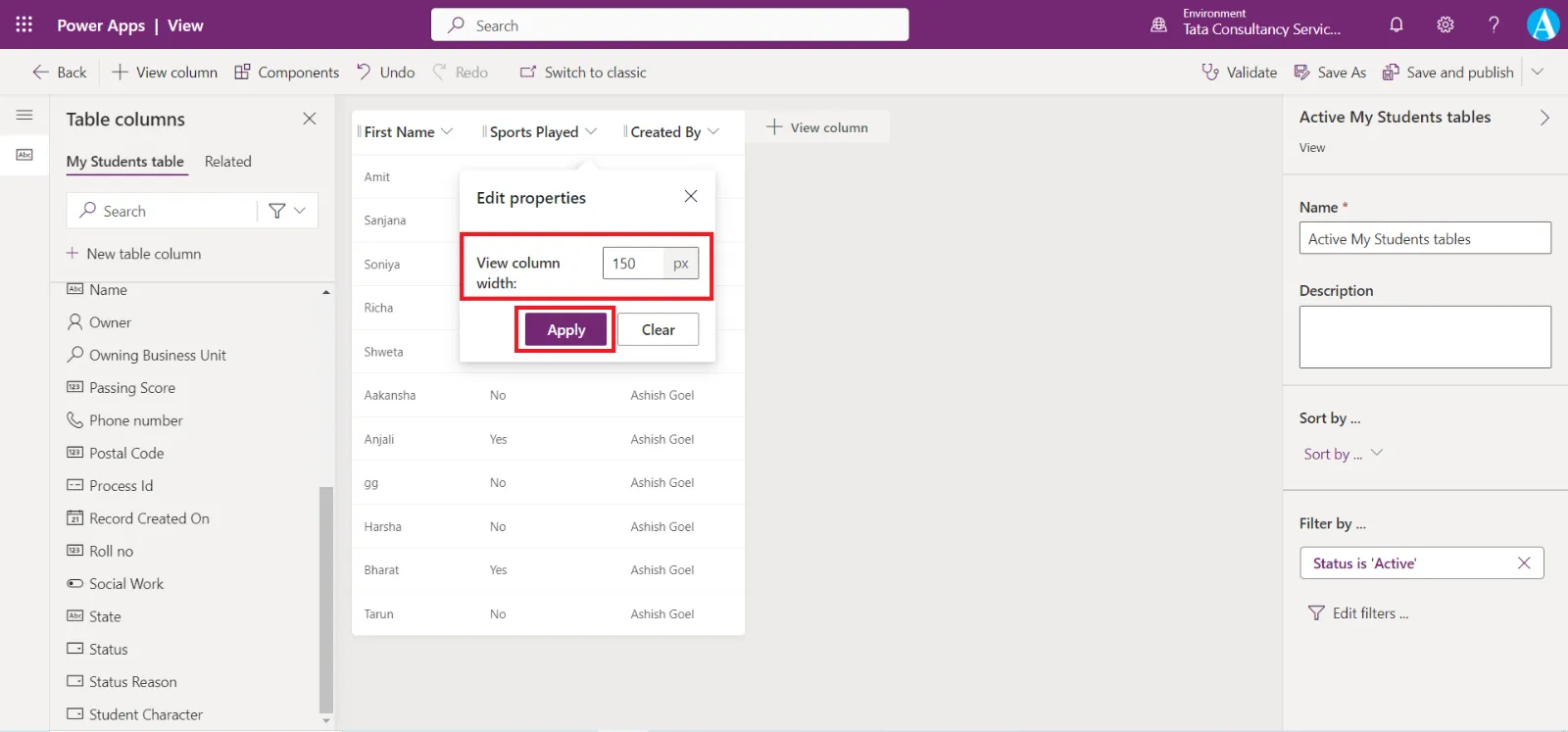The width and height of the screenshot is (1568, 732).
Task: Toggle the hamburger navigation menu
Action: click(24, 115)
